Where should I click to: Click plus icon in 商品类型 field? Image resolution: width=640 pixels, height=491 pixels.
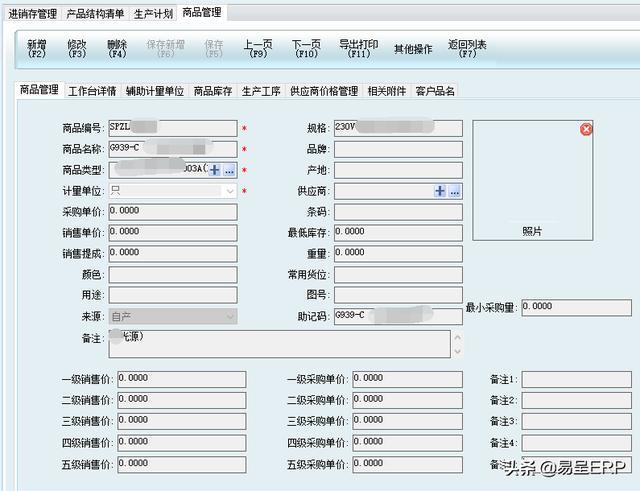[215, 171]
